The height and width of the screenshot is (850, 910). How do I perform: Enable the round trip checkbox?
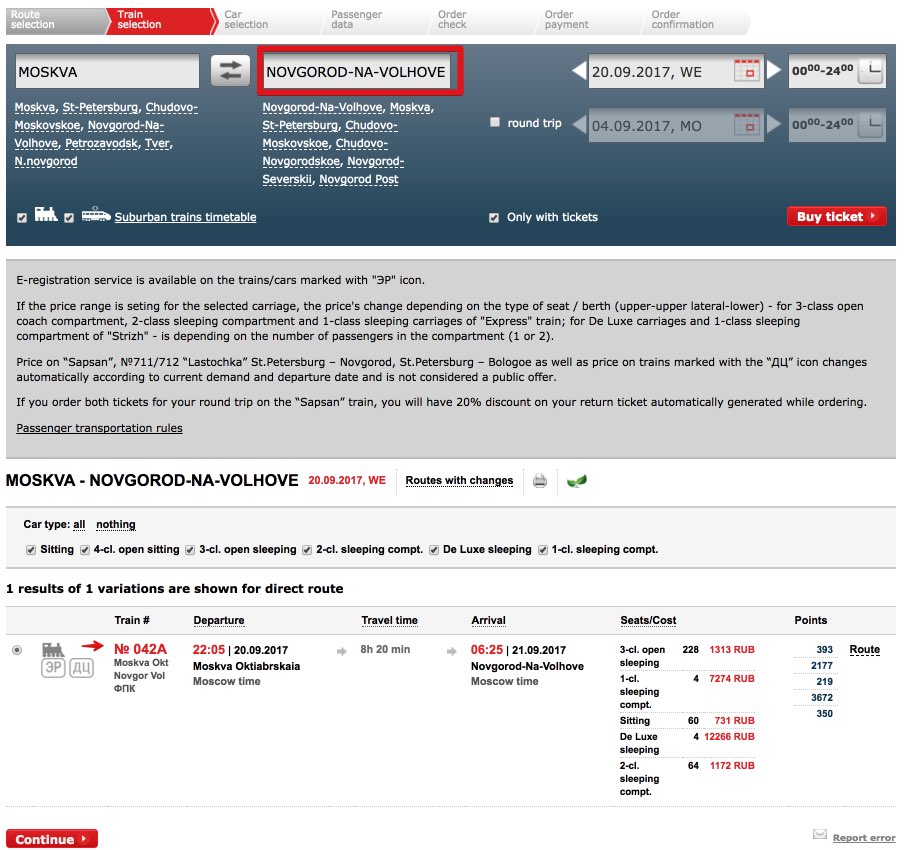[494, 122]
